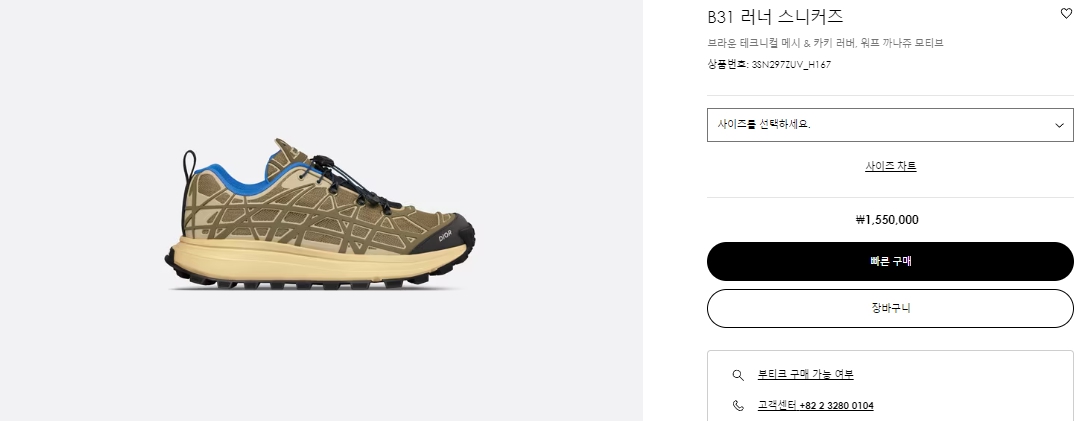The image size is (1074, 421).
Task: Add to cart with 장바구니 button
Action: point(890,308)
